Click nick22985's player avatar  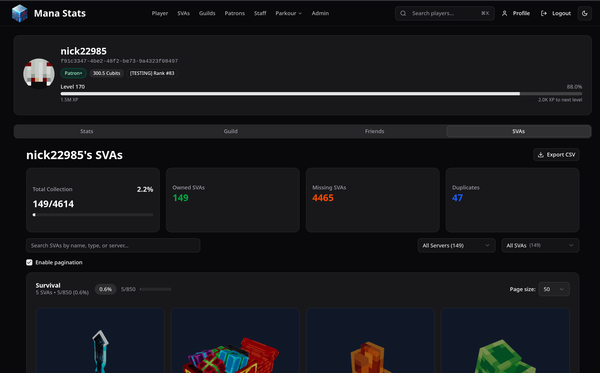pyautogui.click(x=39, y=73)
